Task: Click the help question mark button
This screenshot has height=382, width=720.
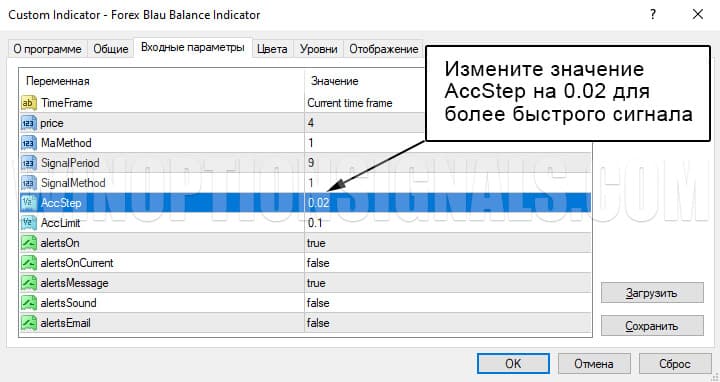Action: tap(653, 15)
